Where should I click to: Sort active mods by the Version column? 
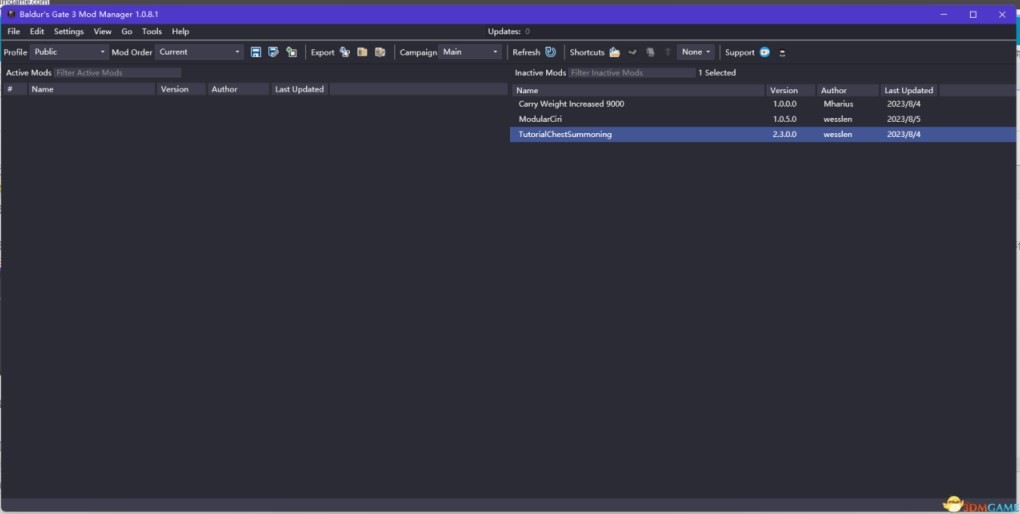point(181,89)
